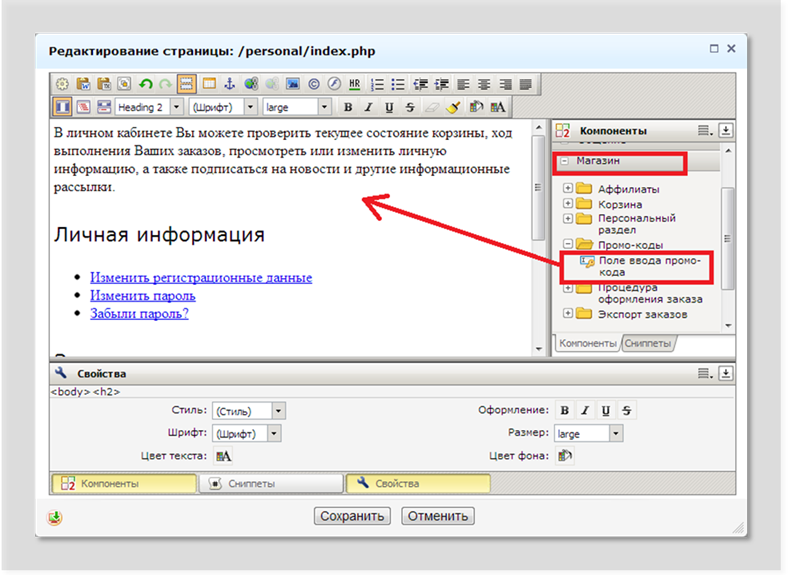
Task: Expand the Корзина folder in components tree
Action: pos(568,204)
